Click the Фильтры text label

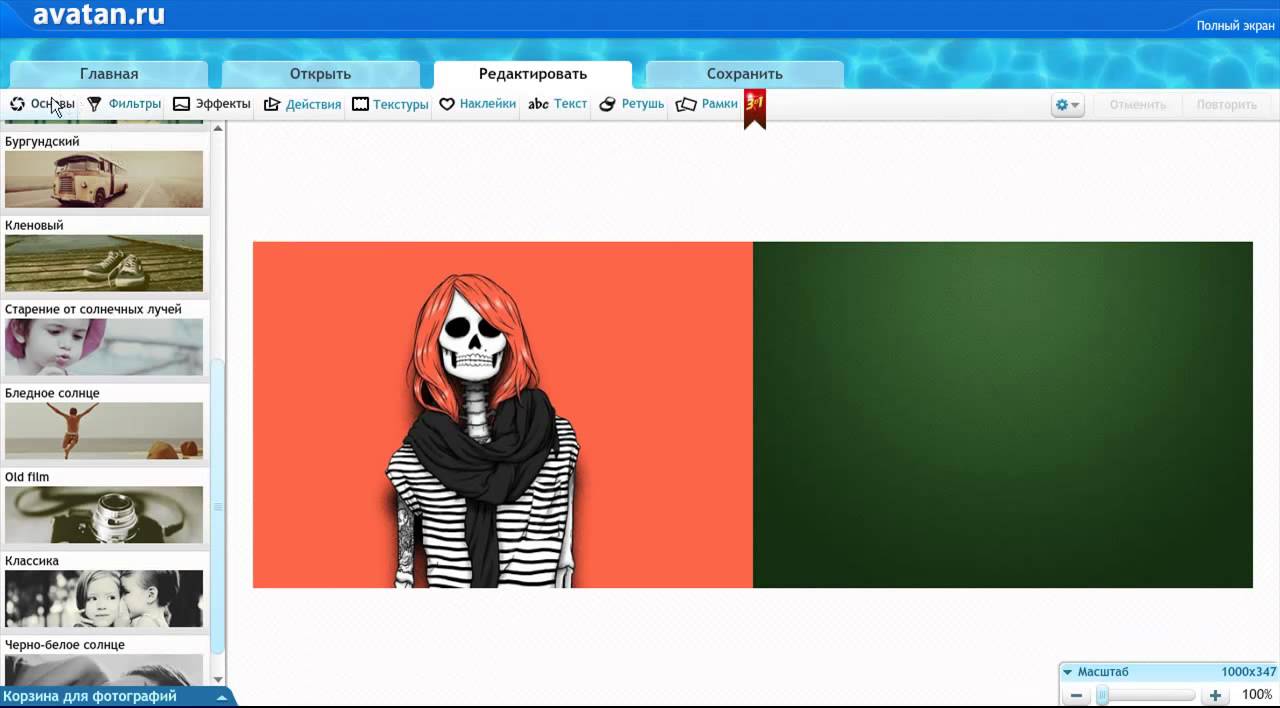135,104
